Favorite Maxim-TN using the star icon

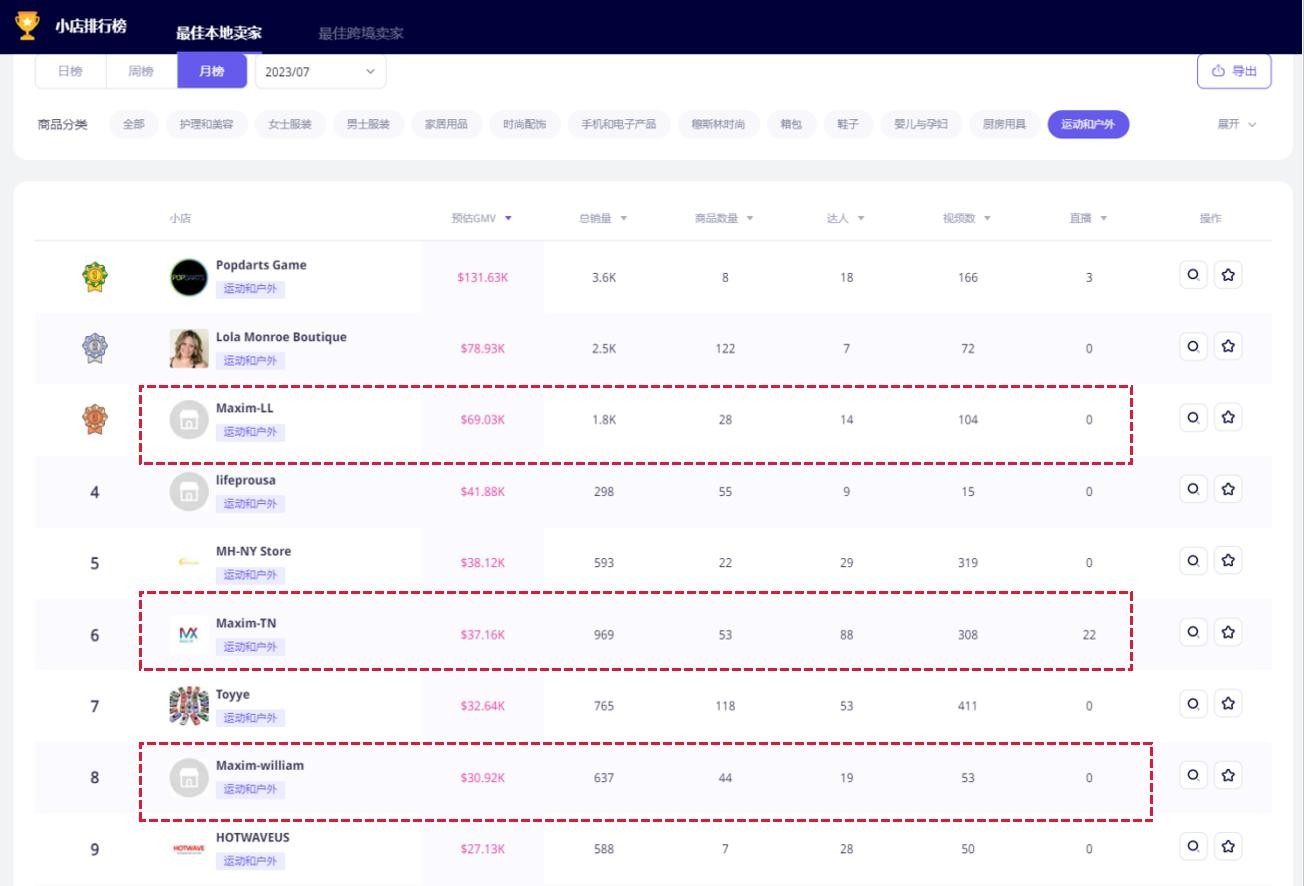click(1228, 632)
